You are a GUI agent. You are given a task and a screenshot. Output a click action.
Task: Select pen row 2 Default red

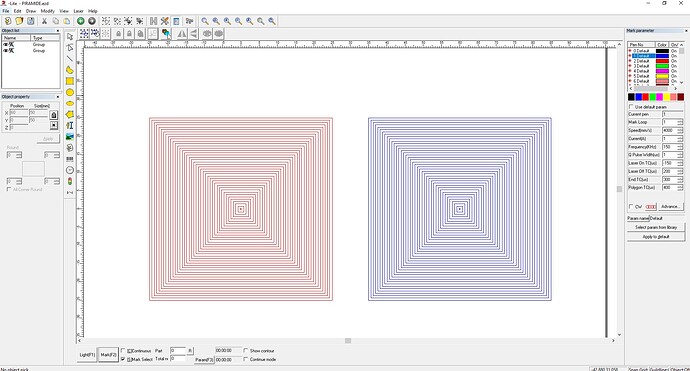pos(653,61)
